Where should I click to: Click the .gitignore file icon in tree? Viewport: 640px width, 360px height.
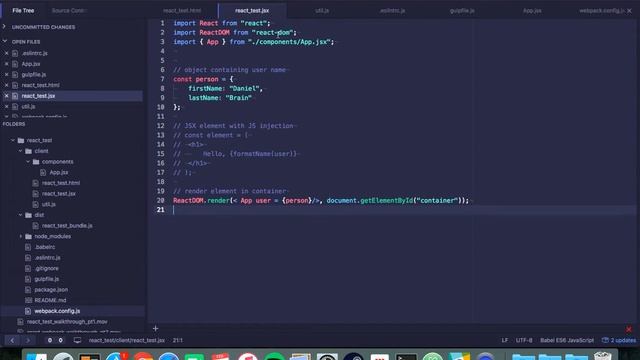point(28,268)
